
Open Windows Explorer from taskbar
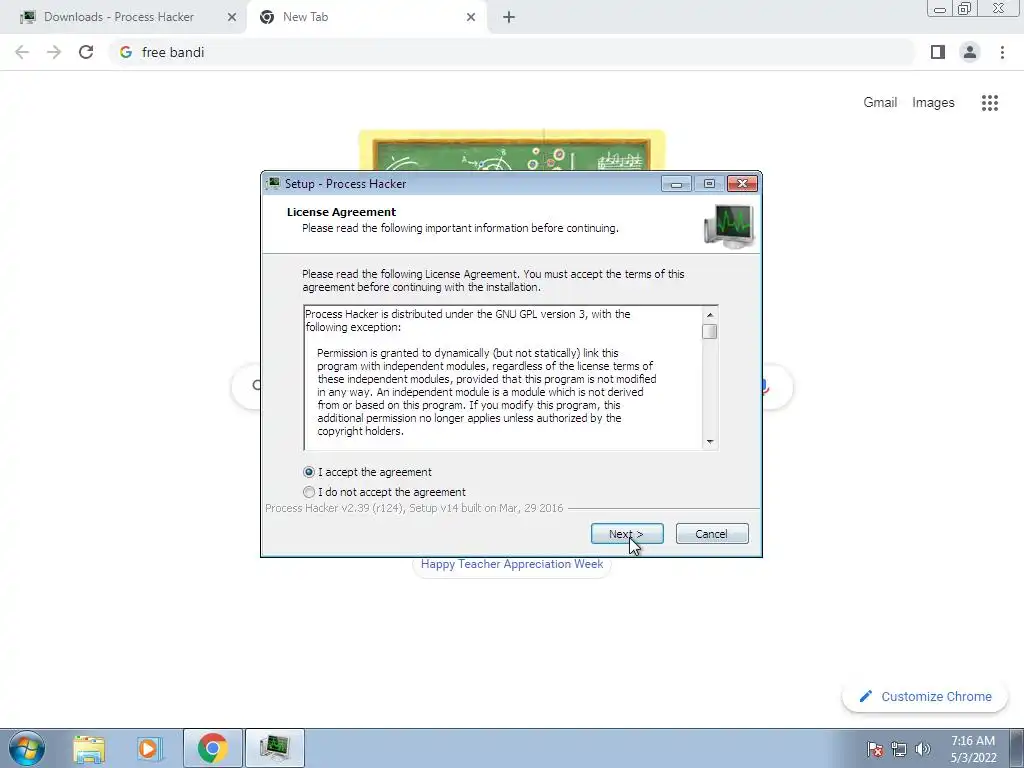tap(89, 748)
